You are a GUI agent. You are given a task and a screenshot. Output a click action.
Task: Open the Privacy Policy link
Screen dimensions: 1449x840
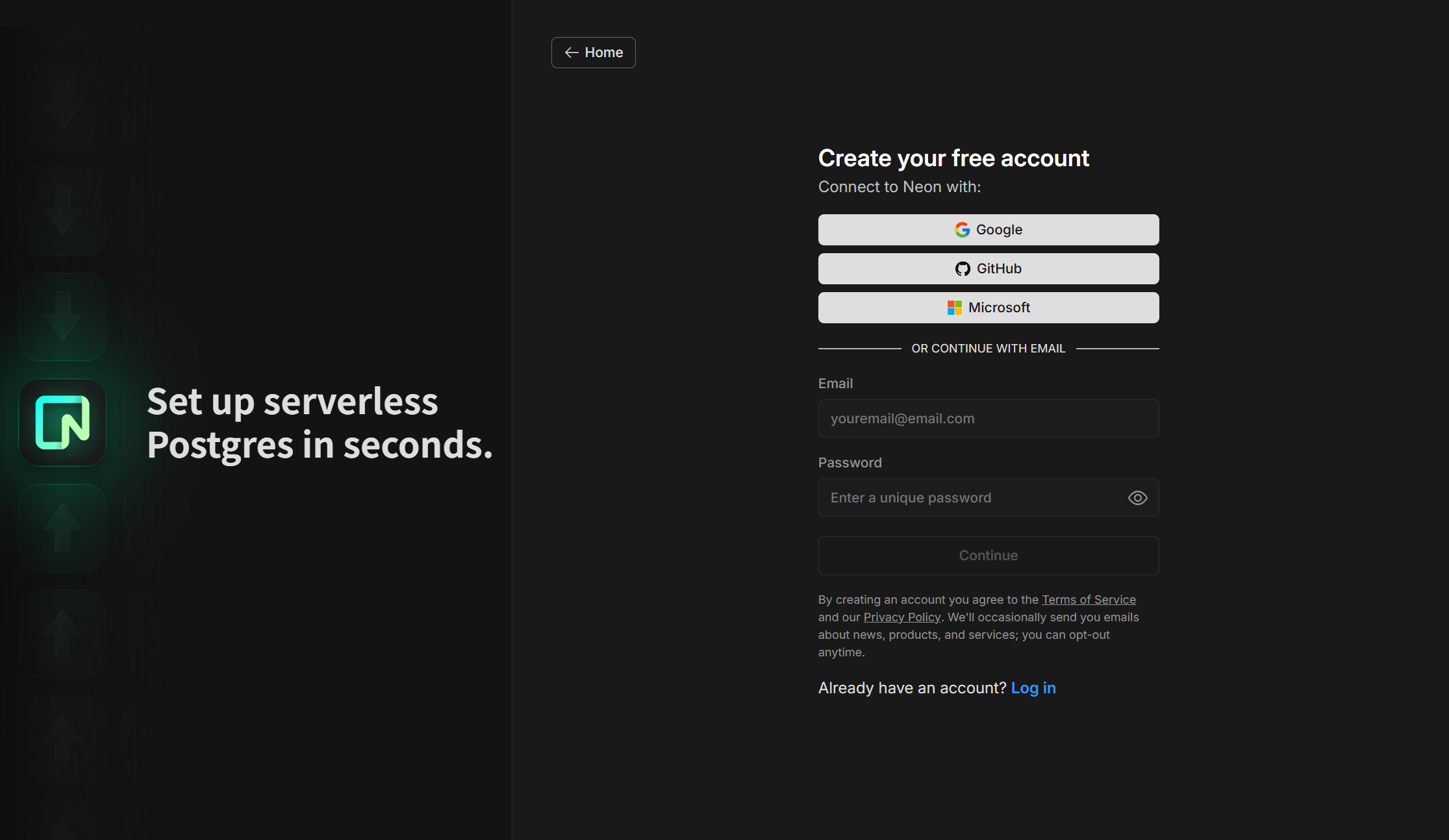[x=901, y=617]
